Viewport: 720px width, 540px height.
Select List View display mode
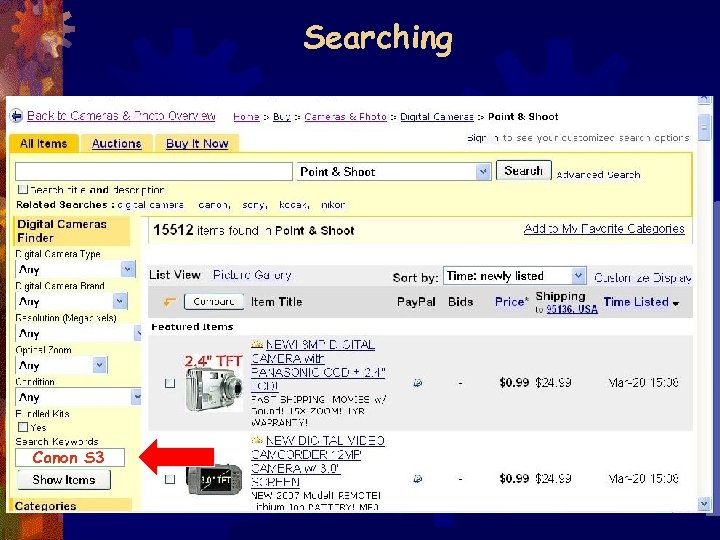(175, 275)
